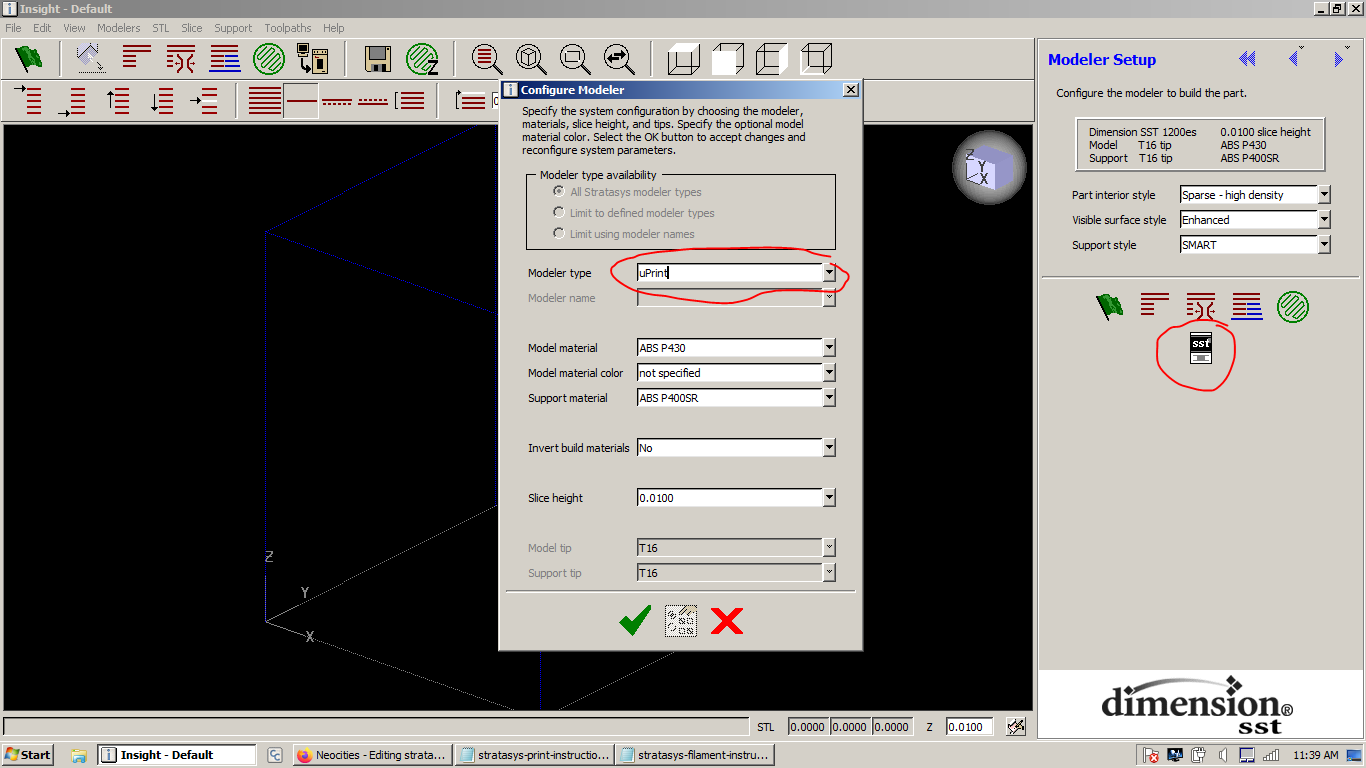Click the magnifier with swap arrows icon

[619, 59]
